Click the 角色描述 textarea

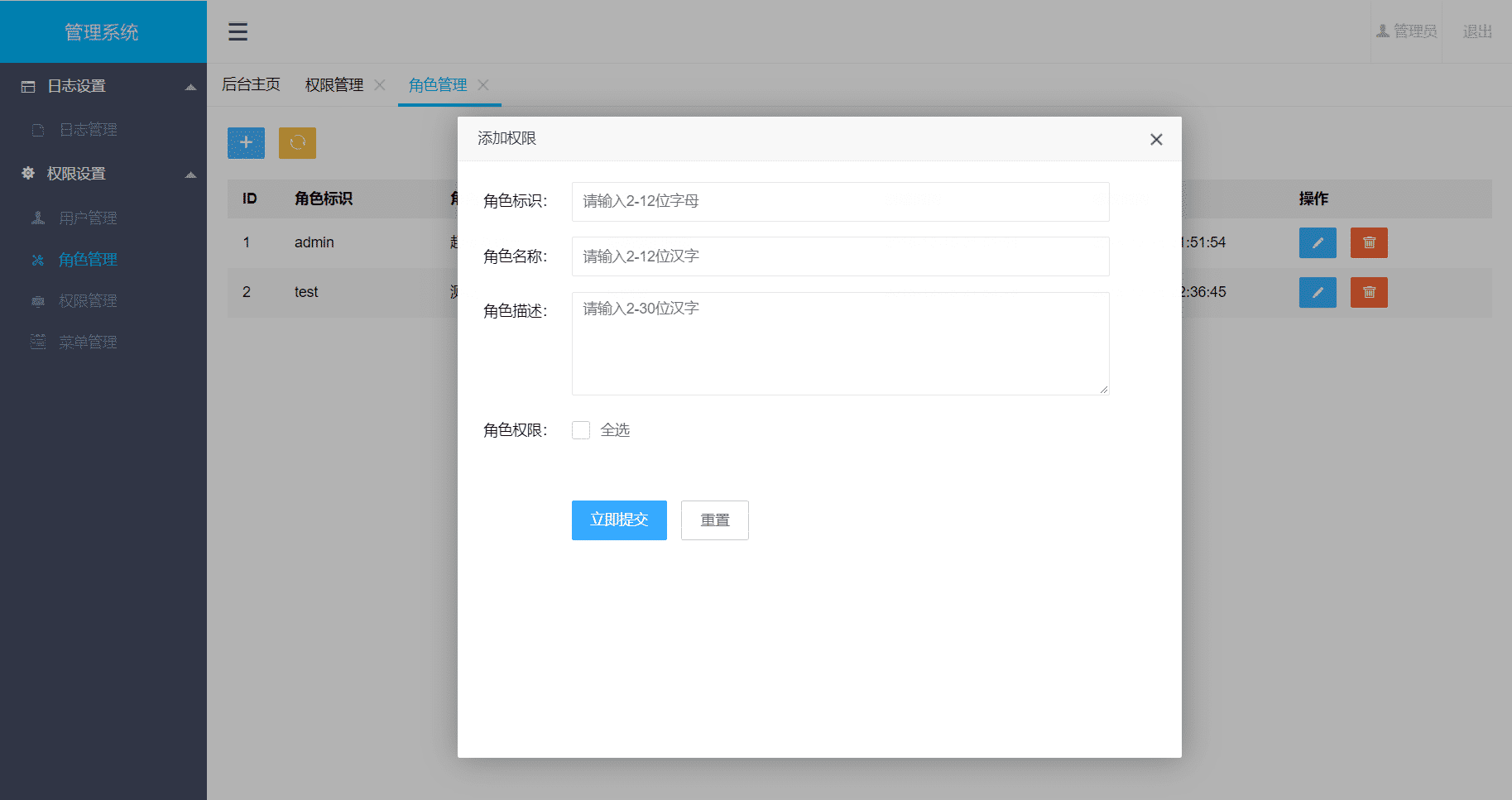840,343
